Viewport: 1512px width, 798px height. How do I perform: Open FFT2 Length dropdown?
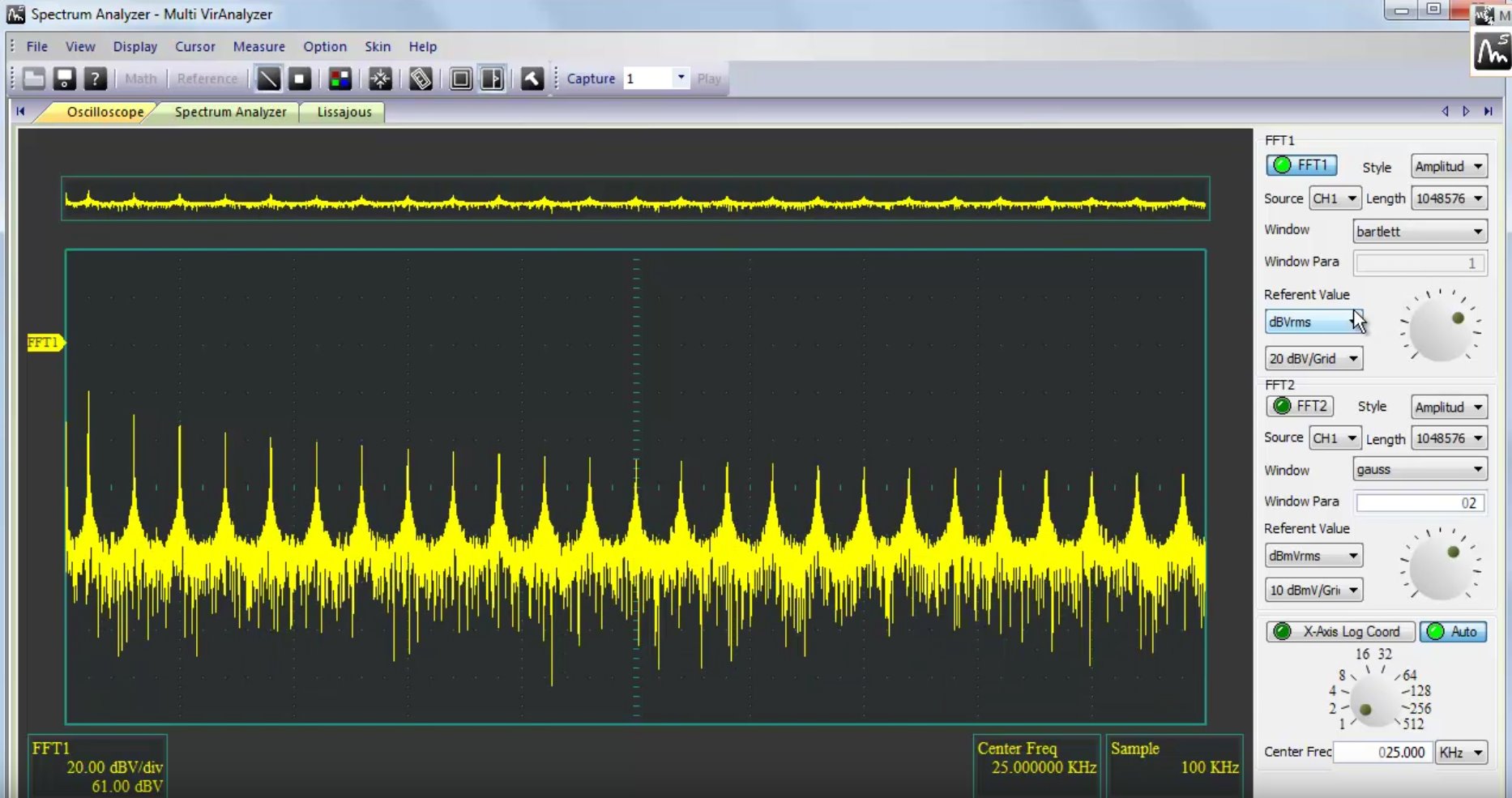click(1449, 438)
